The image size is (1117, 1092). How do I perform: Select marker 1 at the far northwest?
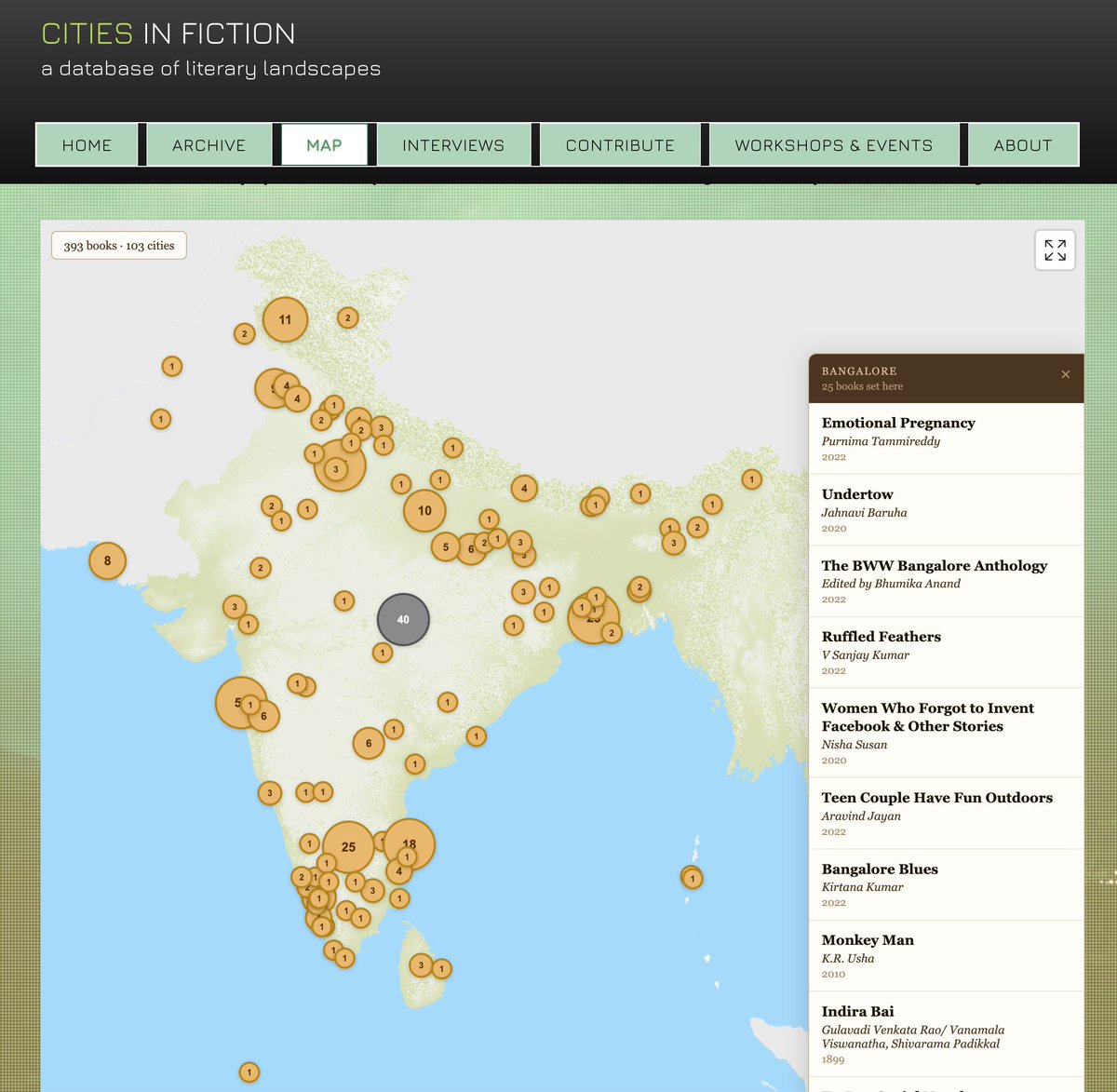click(171, 366)
